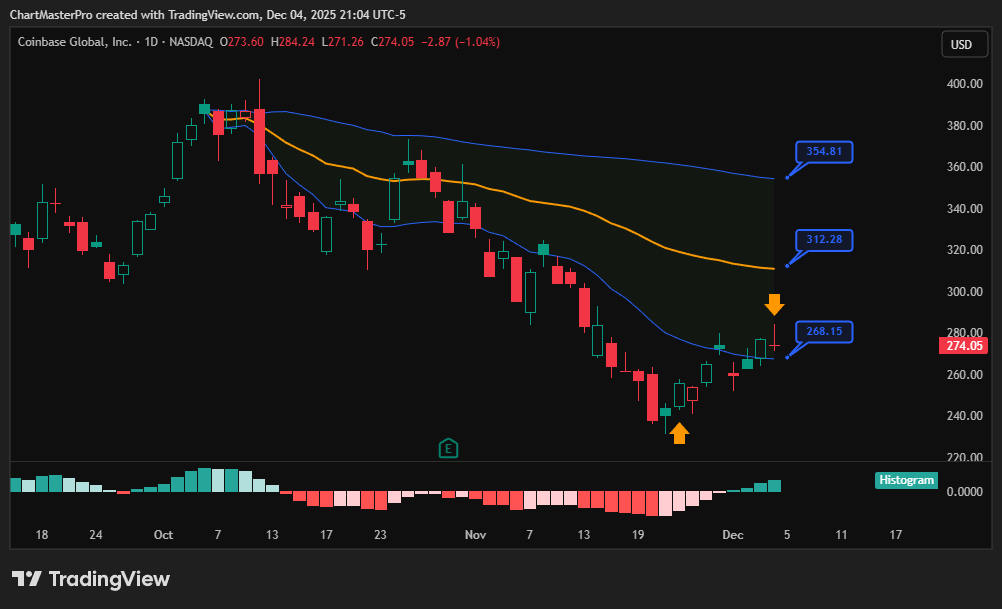Screen dimensions: 1002x609
Task: Click the Dec date axis label
Action: tap(733, 535)
